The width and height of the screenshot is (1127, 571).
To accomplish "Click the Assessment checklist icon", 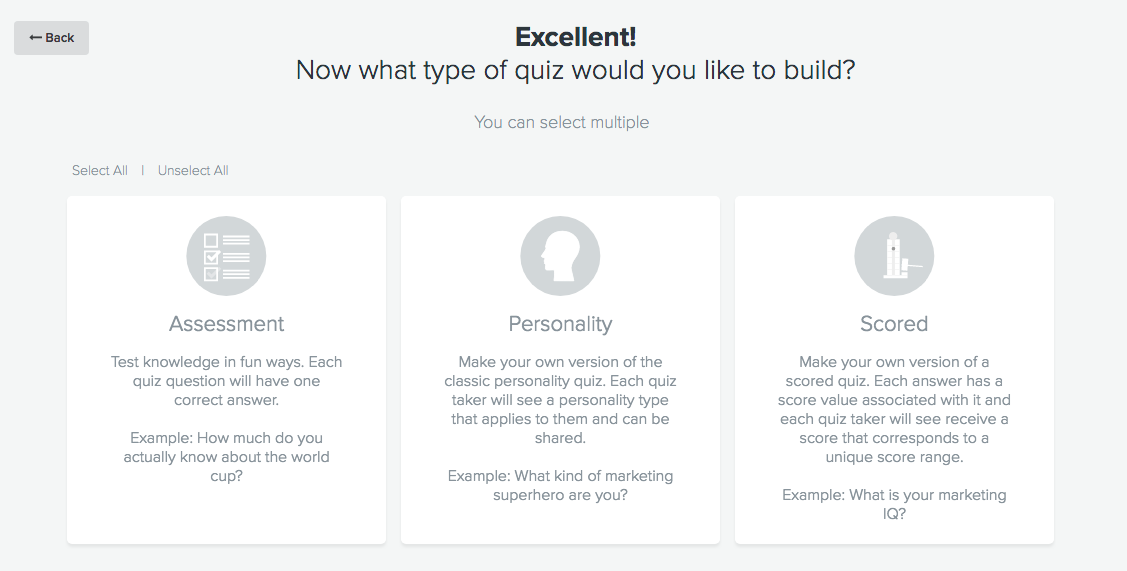I will point(226,256).
